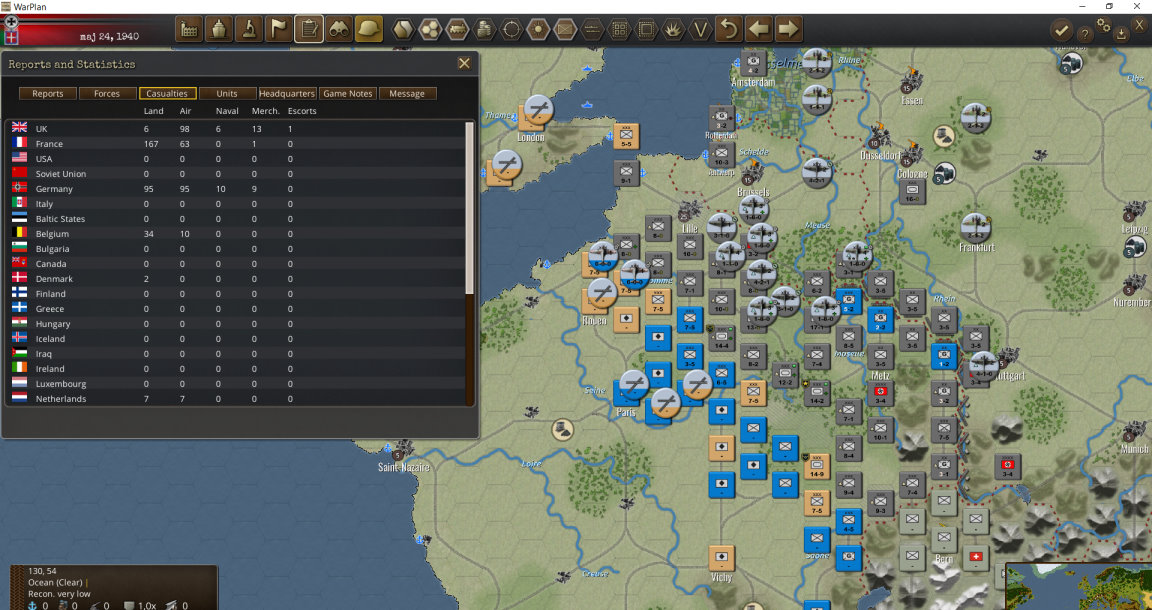Select the Casualties tab
The height and width of the screenshot is (610, 1152).
168,93
